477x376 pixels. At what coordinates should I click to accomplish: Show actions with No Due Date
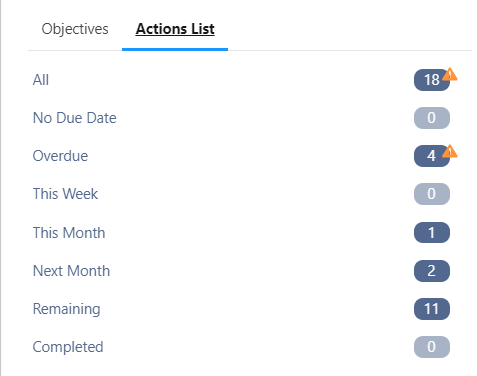75,118
